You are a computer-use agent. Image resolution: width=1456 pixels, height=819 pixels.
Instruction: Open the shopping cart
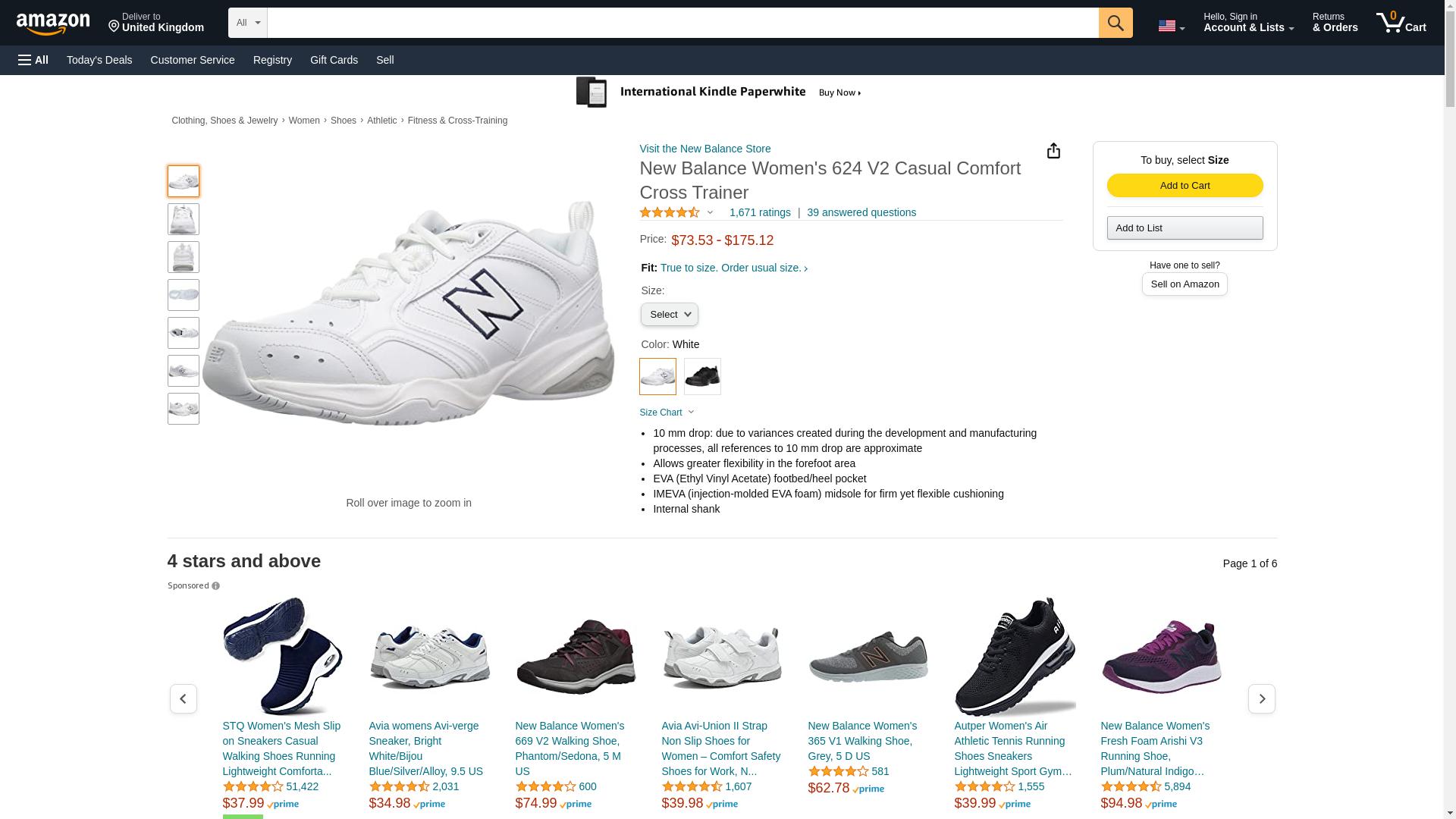click(1401, 23)
